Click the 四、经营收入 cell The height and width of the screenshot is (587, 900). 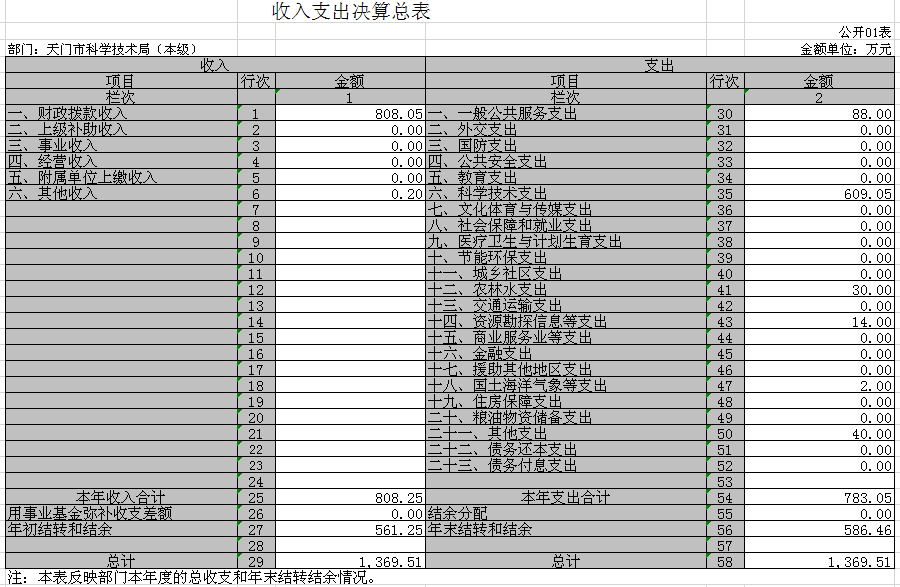tap(122, 161)
